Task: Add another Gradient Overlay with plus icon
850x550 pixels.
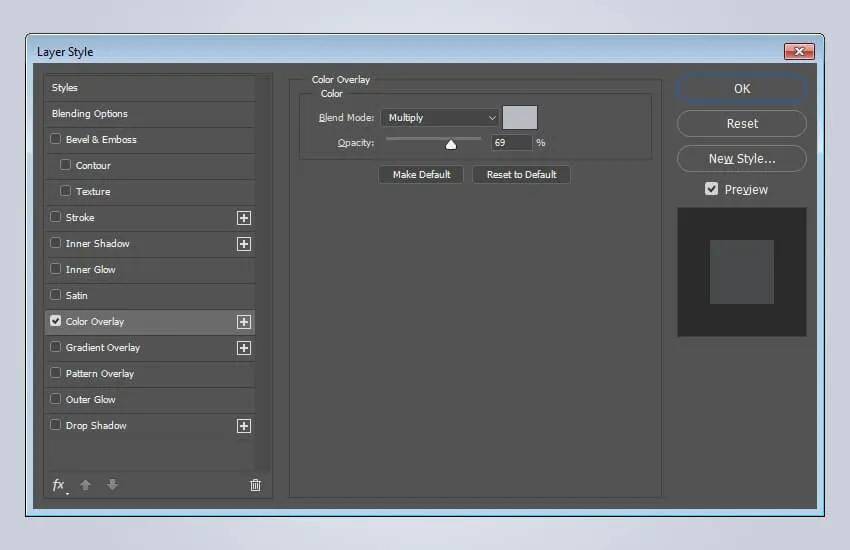Action: [244, 348]
